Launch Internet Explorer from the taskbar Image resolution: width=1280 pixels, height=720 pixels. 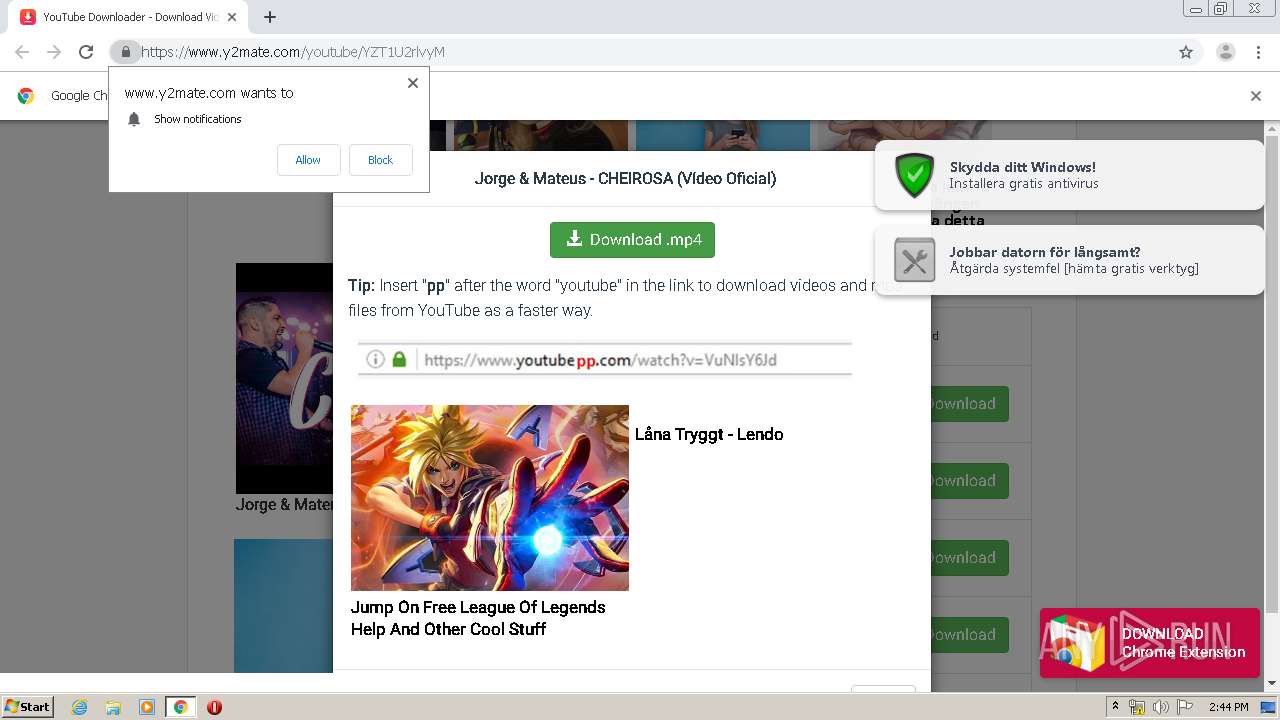click(80, 707)
